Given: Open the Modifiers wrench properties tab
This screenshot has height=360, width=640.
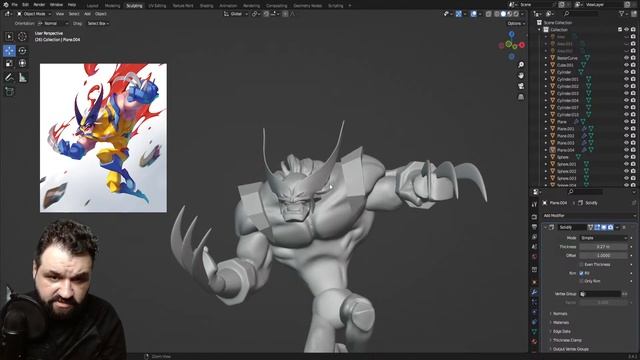Looking at the screenshot, I should click(534, 292).
